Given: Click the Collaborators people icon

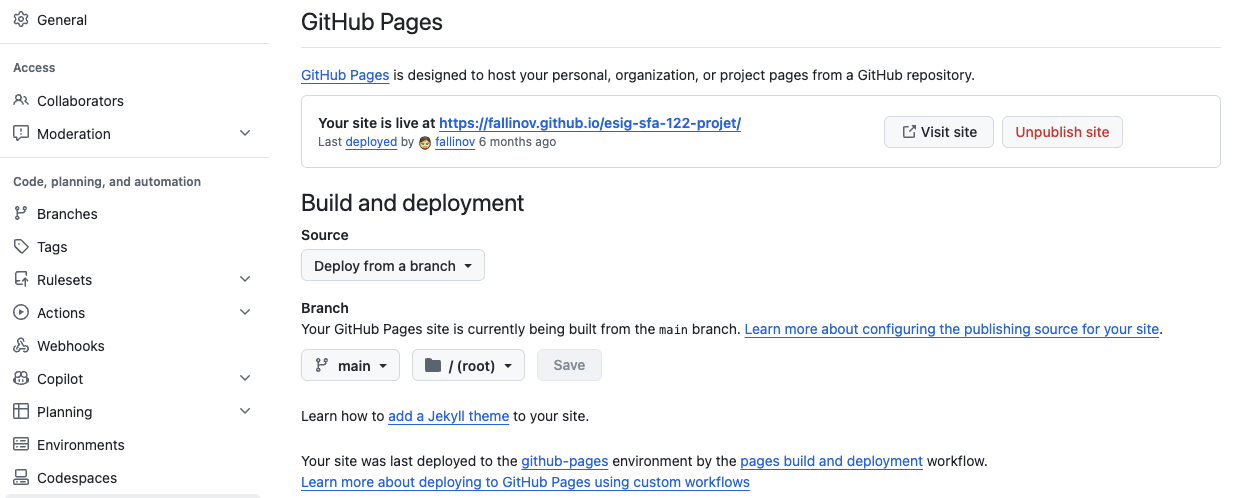Looking at the screenshot, I should coord(21,101).
